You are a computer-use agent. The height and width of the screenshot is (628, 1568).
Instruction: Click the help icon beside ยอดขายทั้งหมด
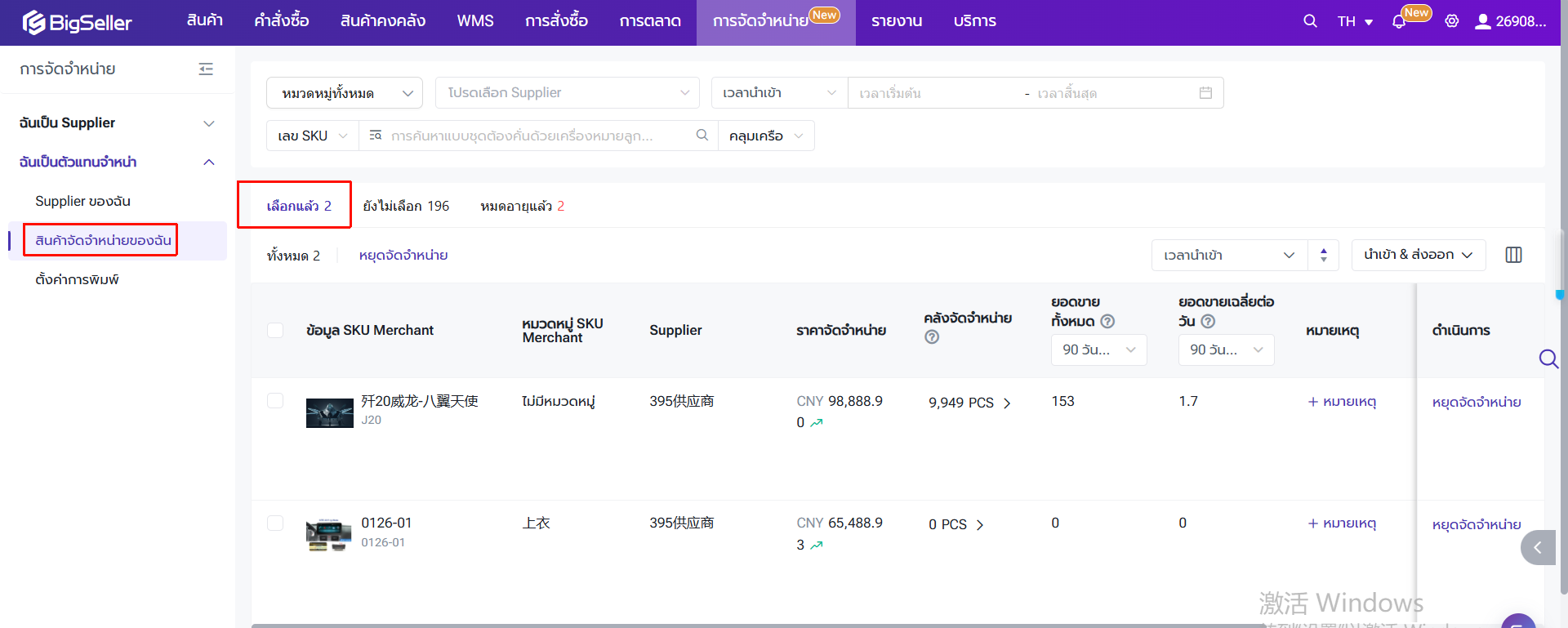(1107, 322)
